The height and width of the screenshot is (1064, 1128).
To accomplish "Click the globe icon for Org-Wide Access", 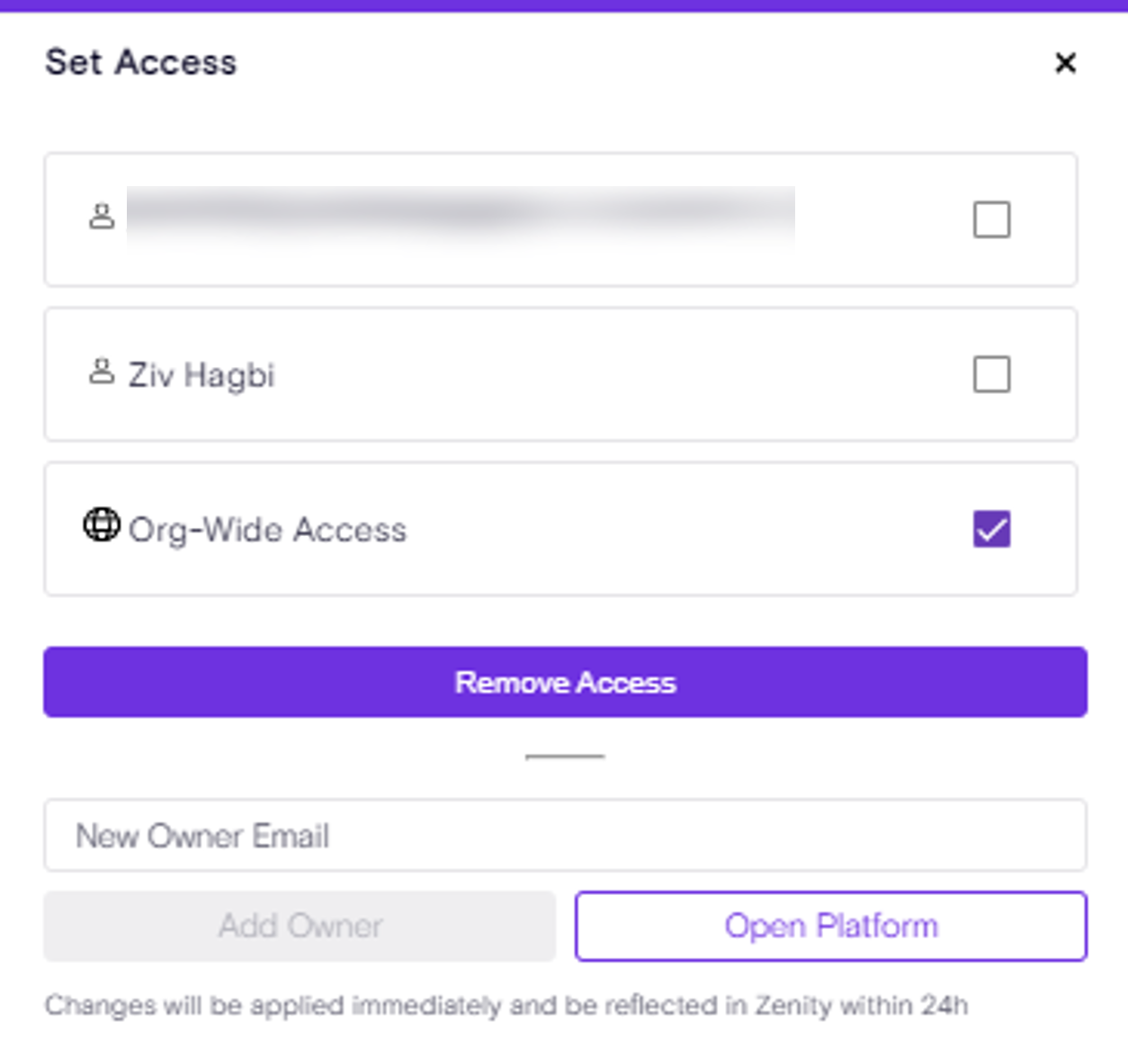I will 102,524.
